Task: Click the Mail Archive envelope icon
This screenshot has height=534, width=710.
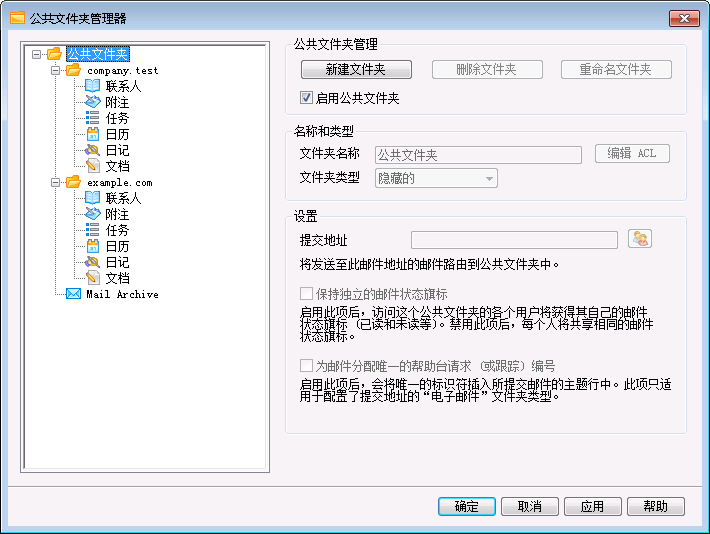Action: (x=73, y=294)
